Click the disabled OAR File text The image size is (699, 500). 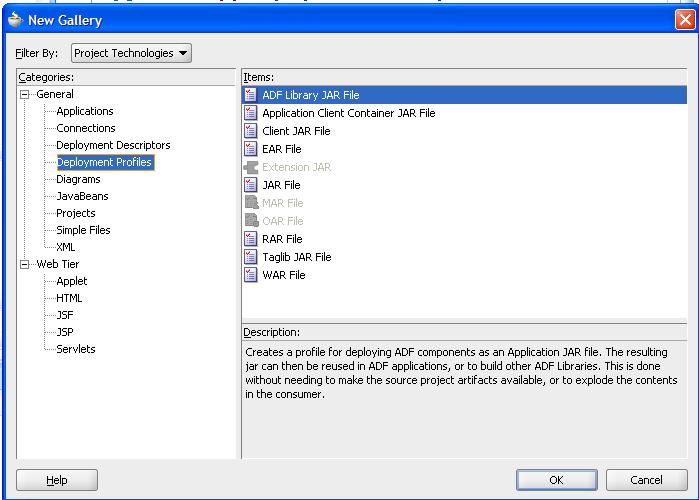[x=283, y=221]
